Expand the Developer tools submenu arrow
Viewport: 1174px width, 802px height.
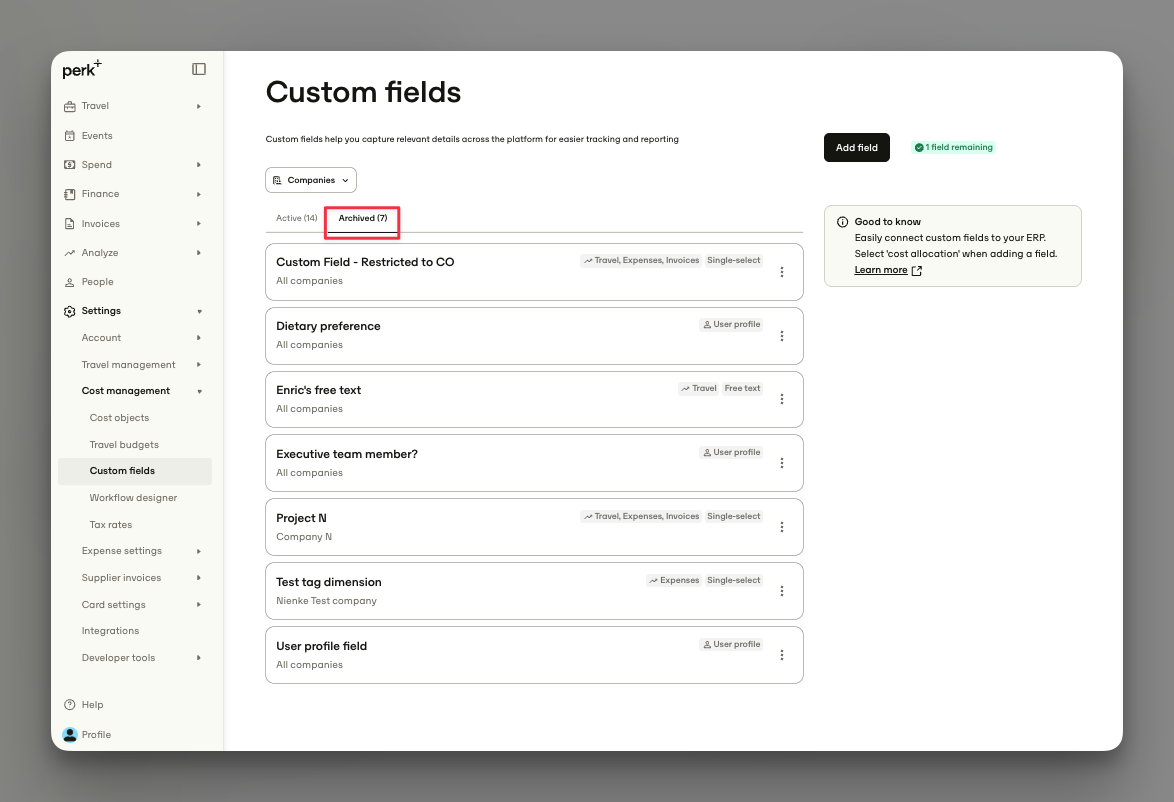198,658
